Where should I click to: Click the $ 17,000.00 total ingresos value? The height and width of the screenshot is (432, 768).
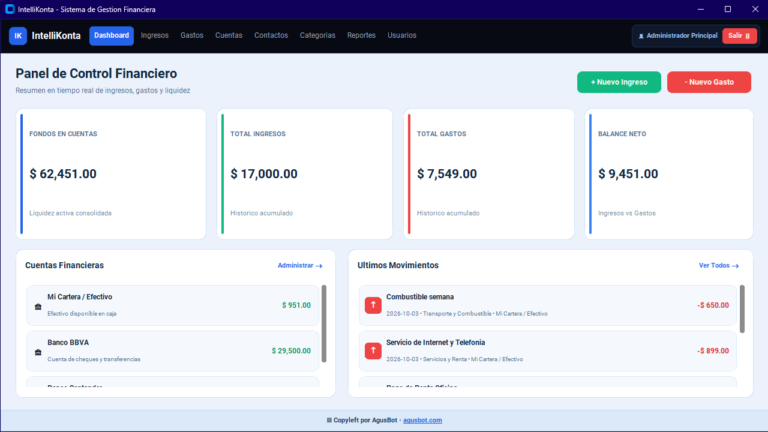(x=264, y=174)
